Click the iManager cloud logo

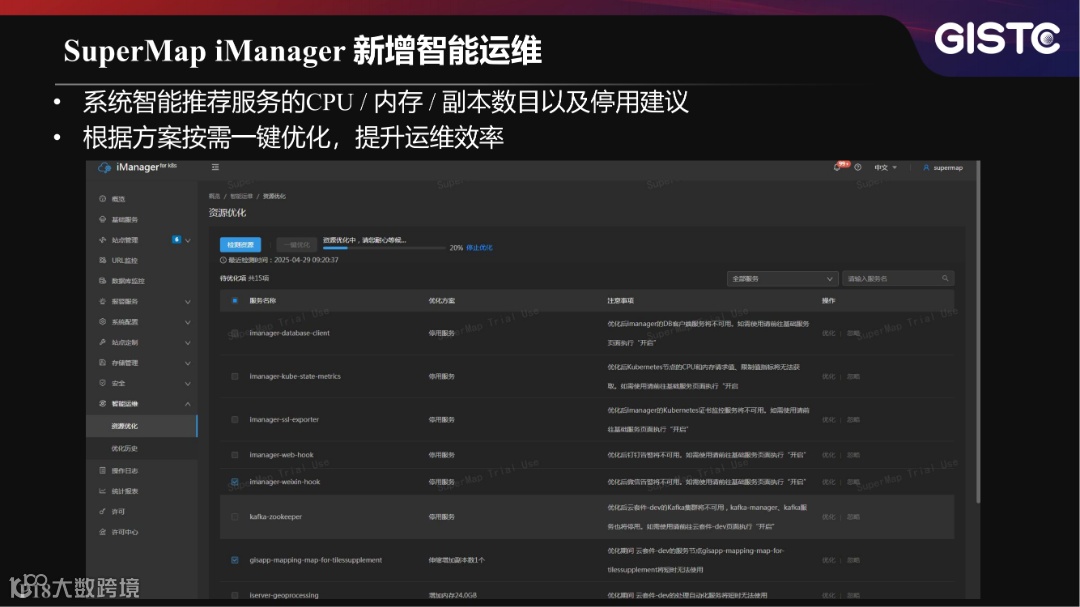coord(105,167)
